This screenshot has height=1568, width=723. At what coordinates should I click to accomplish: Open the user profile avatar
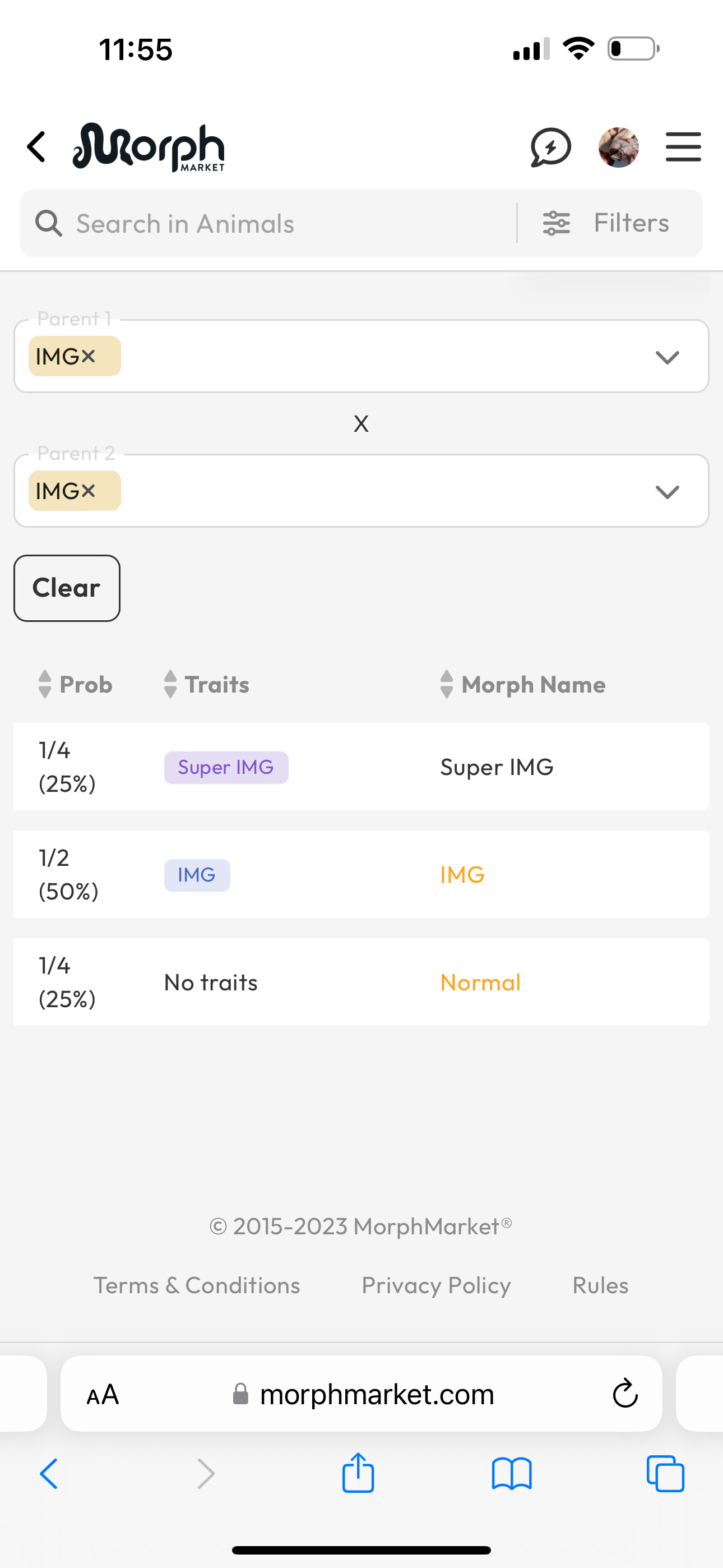(618, 147)
